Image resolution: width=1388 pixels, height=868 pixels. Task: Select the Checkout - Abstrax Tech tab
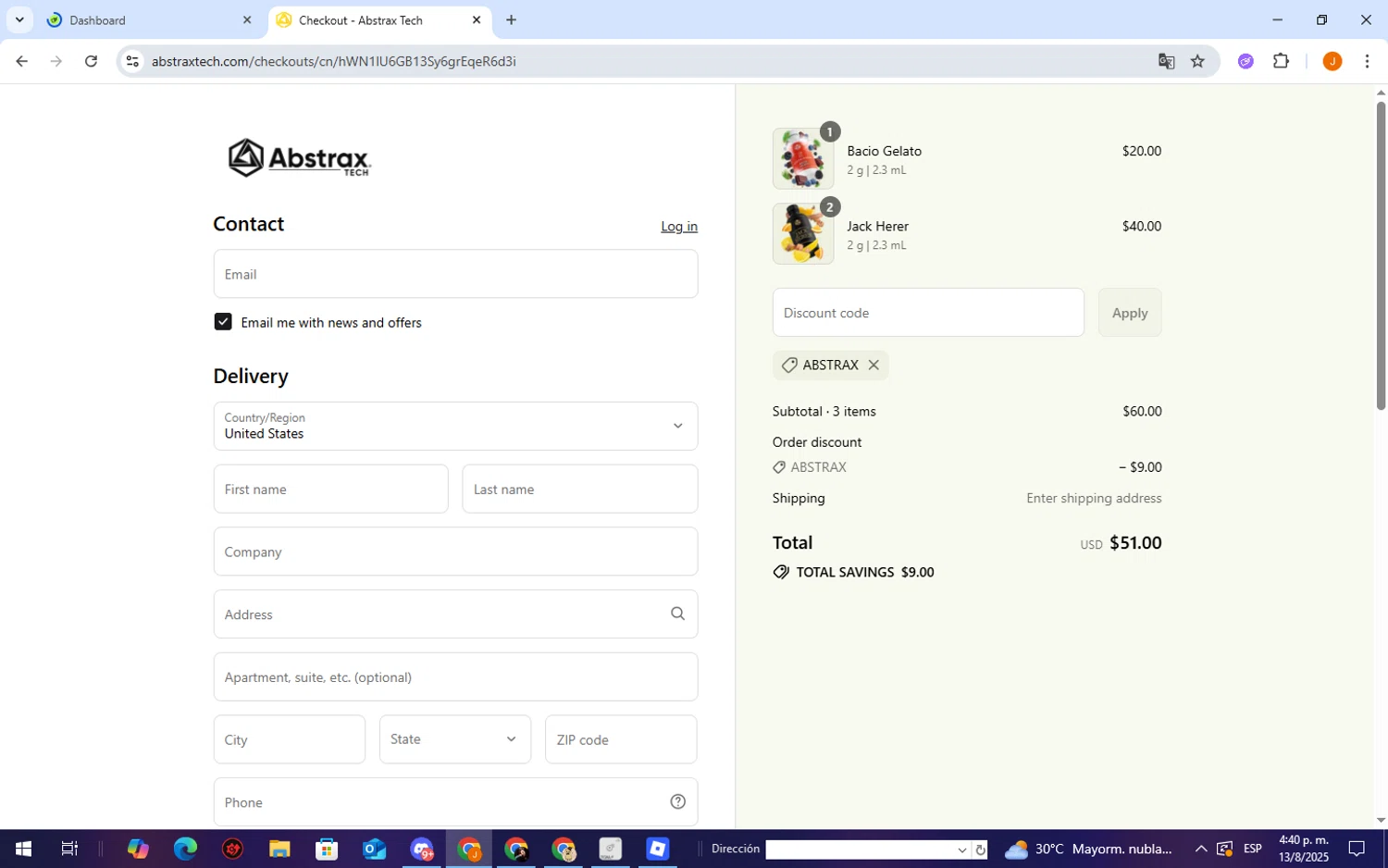[379, 19]
